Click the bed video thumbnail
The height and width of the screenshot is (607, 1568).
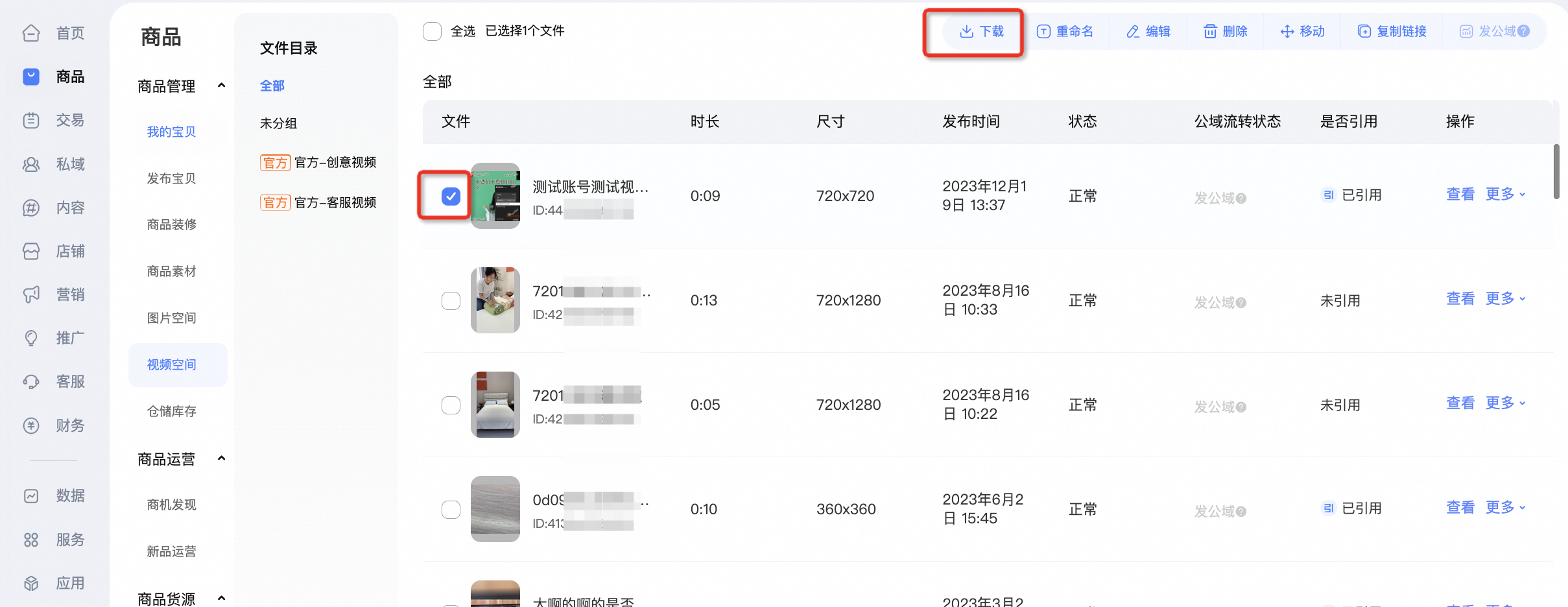(495, 405)
